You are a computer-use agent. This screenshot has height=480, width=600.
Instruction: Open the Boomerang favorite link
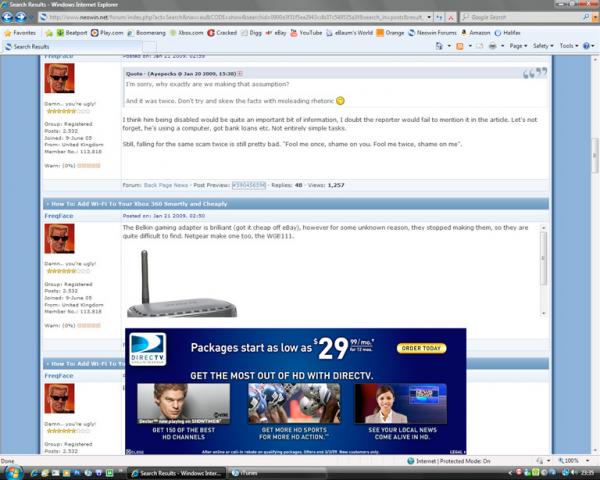click(x=147, y=33)
